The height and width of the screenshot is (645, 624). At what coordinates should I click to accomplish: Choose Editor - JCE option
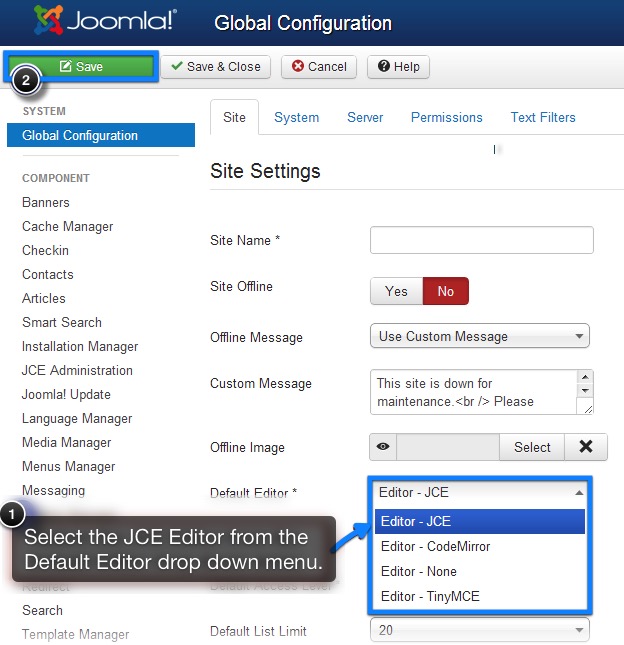(x=480, y=521)
